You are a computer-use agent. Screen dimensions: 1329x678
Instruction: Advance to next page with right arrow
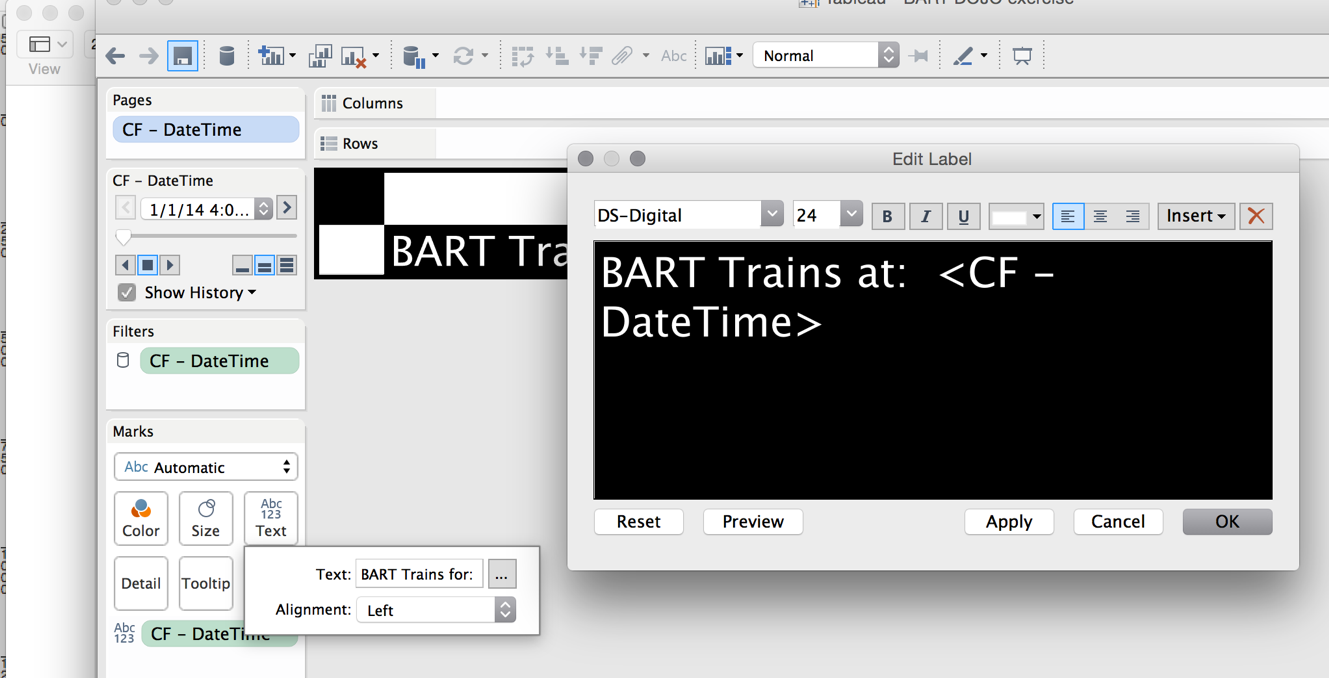287,208
